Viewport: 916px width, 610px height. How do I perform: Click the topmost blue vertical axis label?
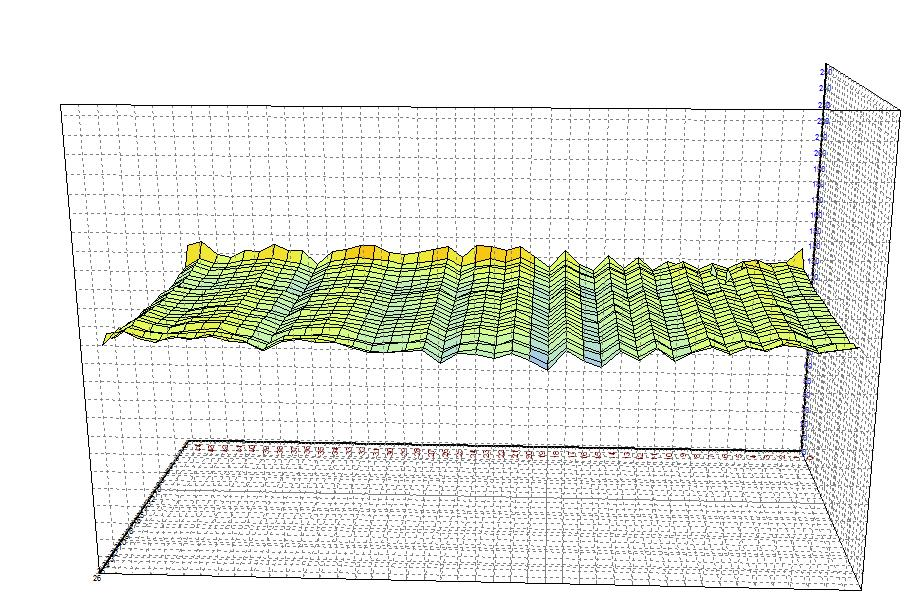coord(824,72)
